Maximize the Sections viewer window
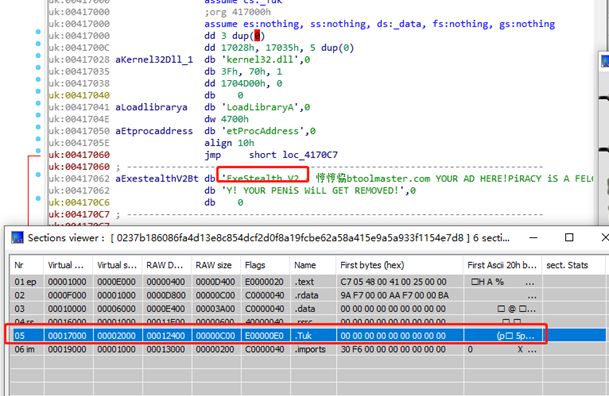 point(569,237)
